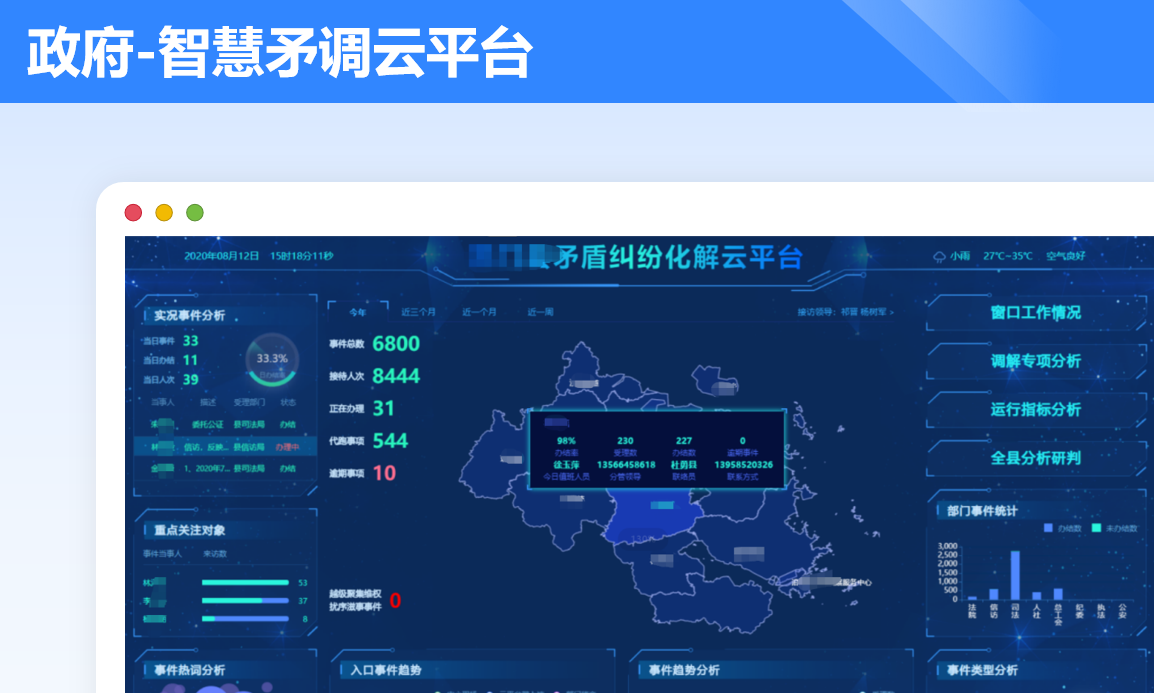Click the 事件总数 6800 value
Image resolution: width=1154 pixels, height=693 pixels.
[396, 344]
